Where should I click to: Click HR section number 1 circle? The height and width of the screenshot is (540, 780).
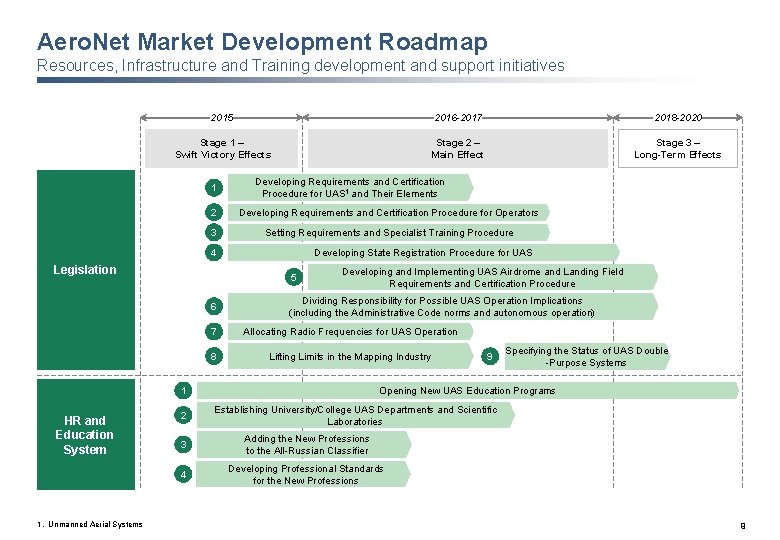click(183, 390)
